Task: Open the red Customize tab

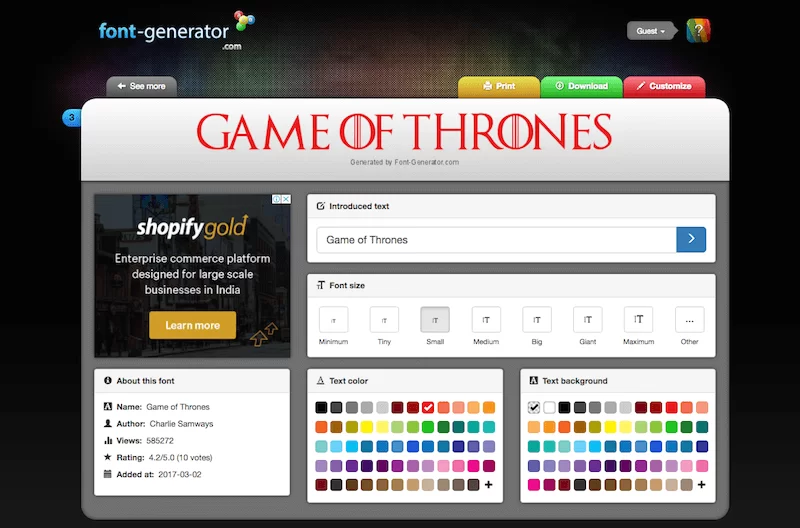Action: click(664, 87)
